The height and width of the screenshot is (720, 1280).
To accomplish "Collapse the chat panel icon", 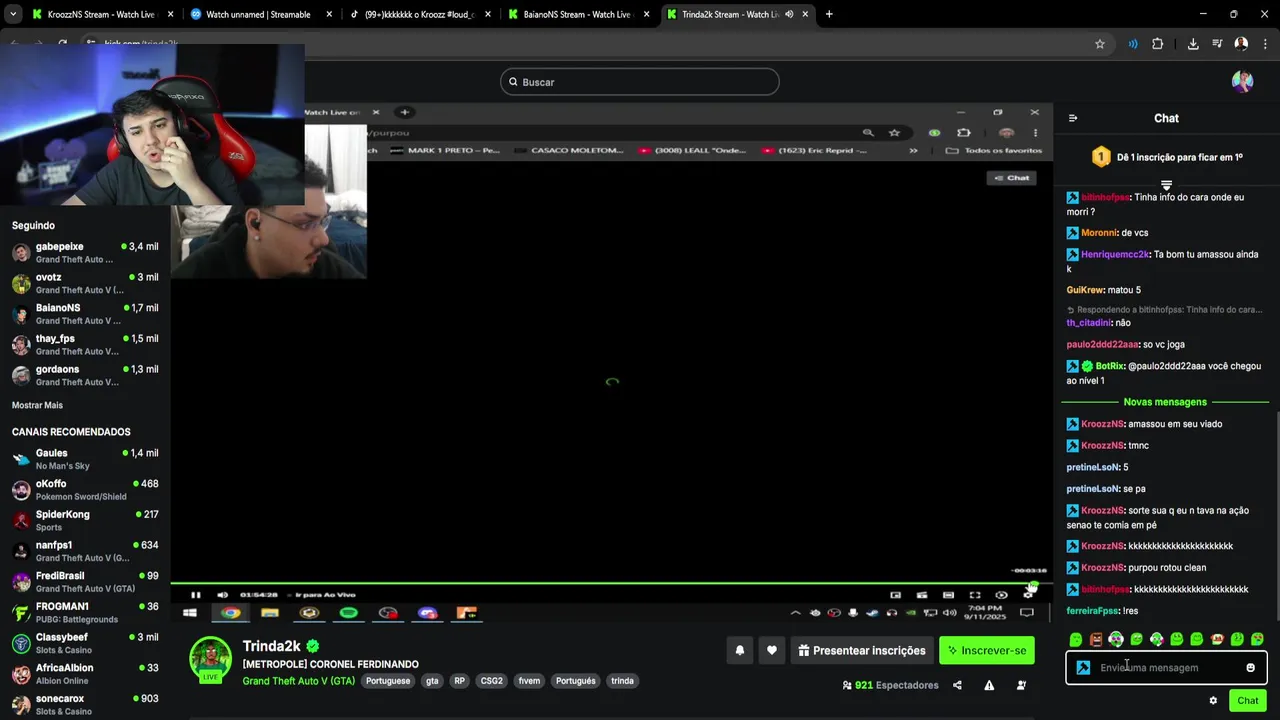I will (1073, 118).
